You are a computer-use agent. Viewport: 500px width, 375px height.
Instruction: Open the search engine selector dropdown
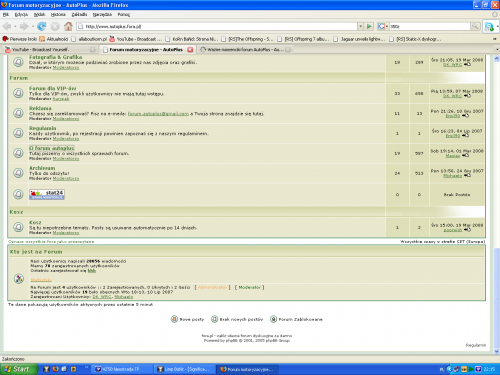pos(383,26)
